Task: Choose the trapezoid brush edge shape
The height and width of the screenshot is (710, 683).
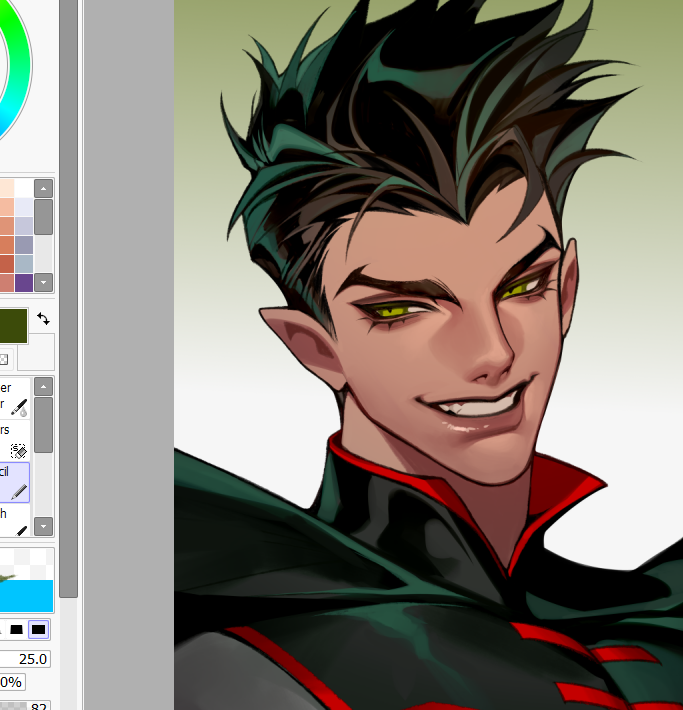Action: coord(16,629)
